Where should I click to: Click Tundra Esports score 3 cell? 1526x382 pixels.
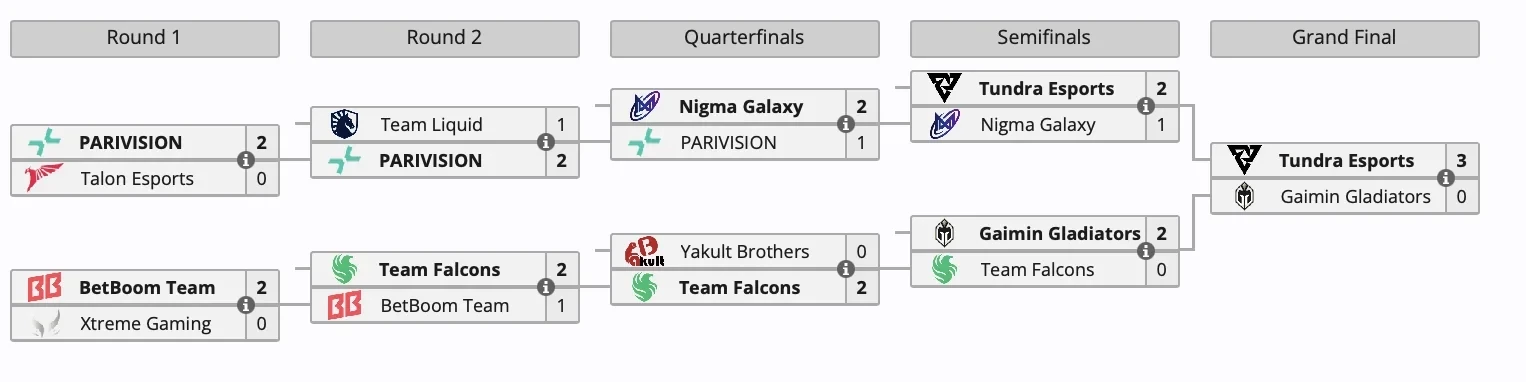click(x=1462, y=160)
